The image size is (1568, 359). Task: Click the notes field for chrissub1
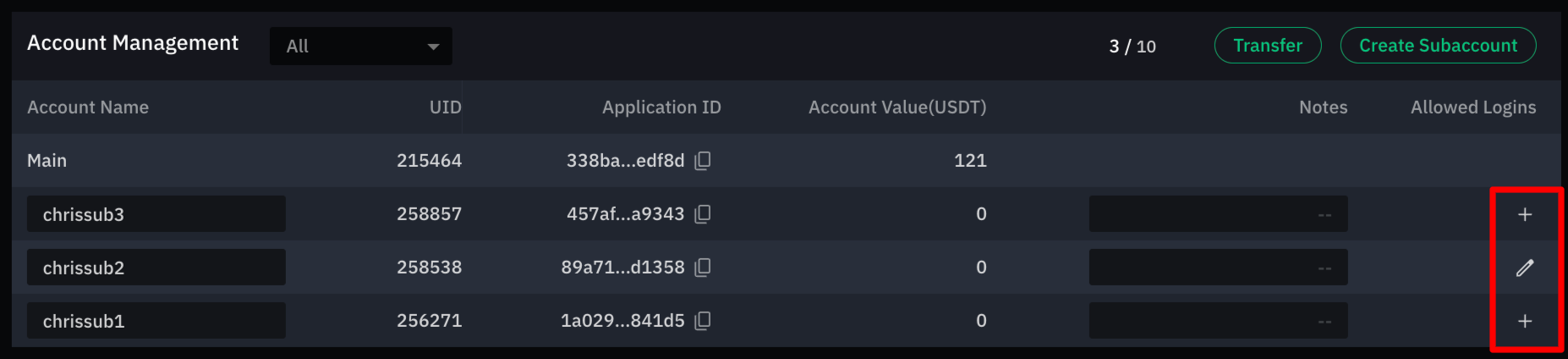click(1219, 321)
